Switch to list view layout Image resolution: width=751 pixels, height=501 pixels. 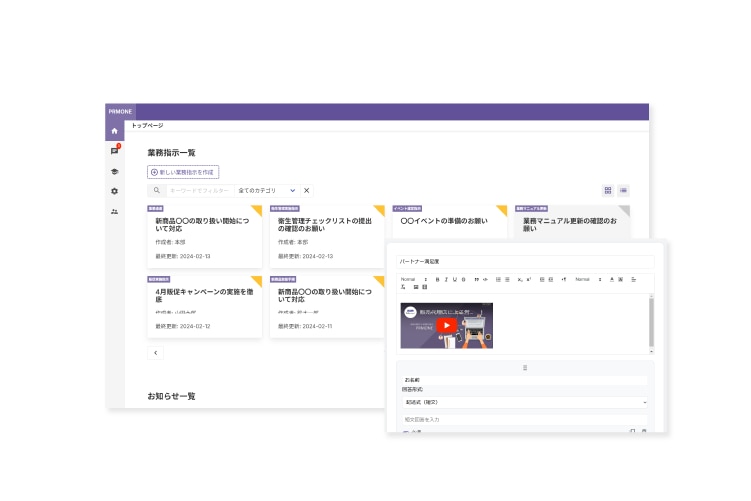pos(624,190)
